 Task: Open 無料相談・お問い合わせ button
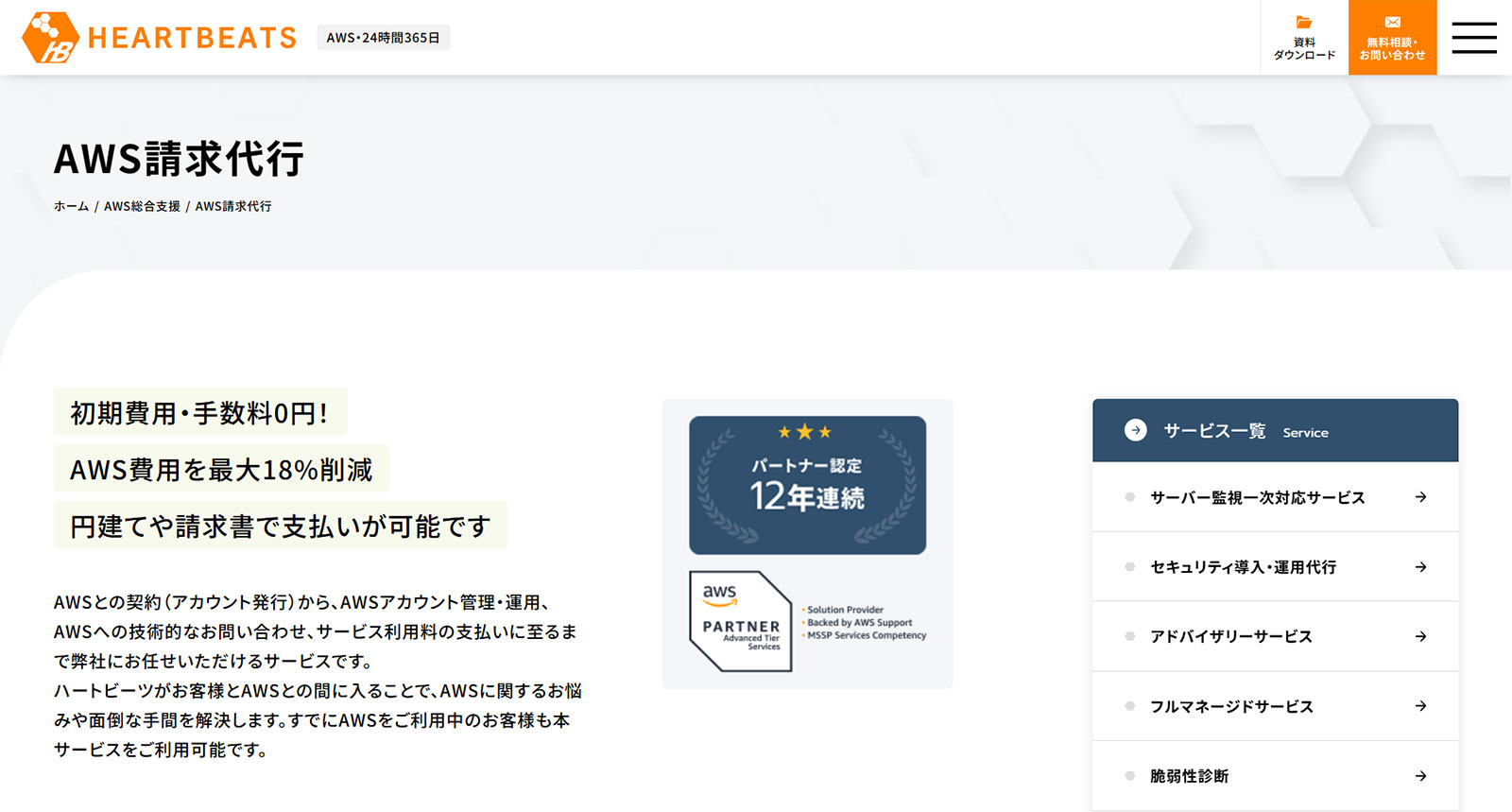tap(1392, 38)
